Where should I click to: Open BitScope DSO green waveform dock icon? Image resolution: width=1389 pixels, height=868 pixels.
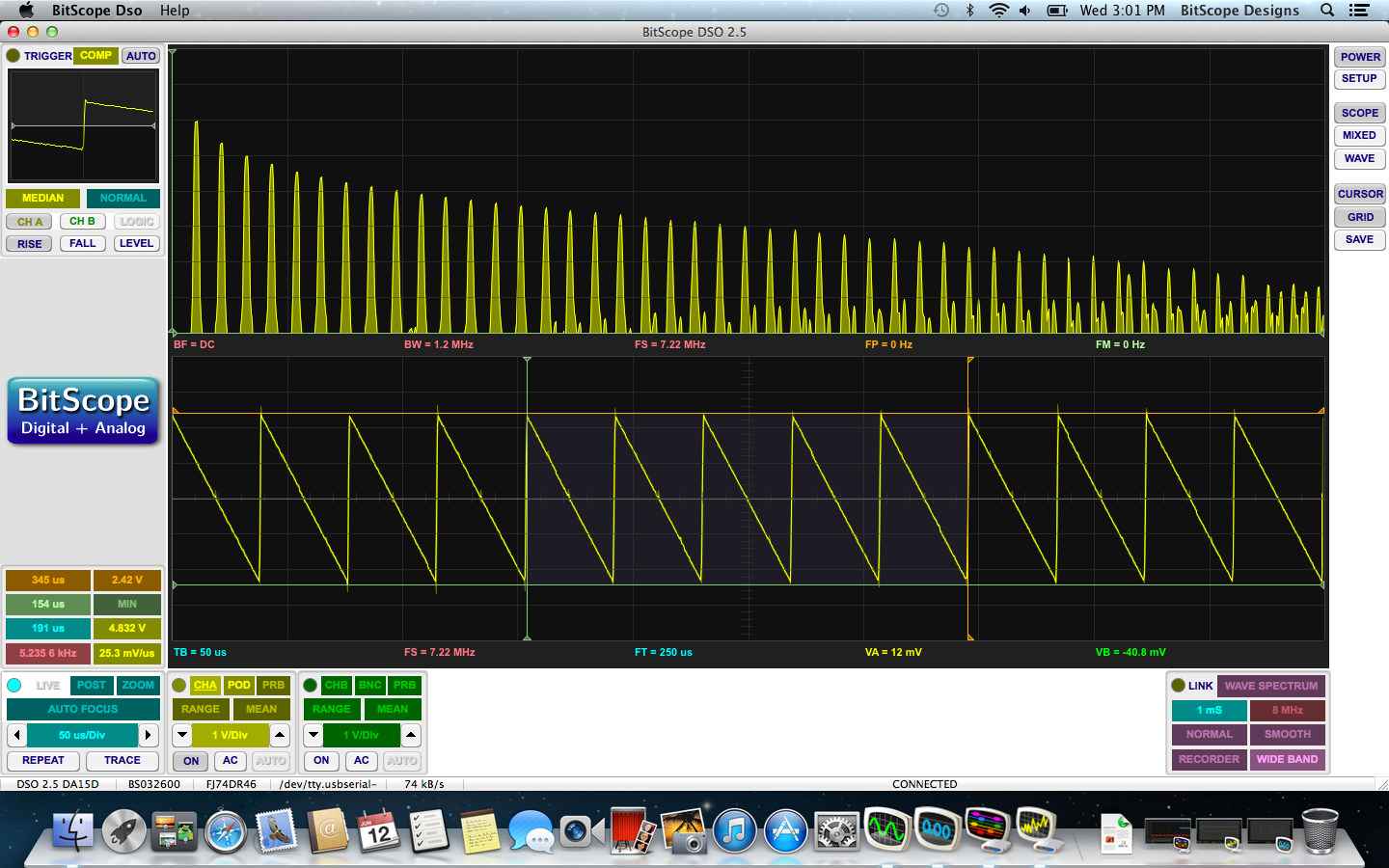pos(887,829)
